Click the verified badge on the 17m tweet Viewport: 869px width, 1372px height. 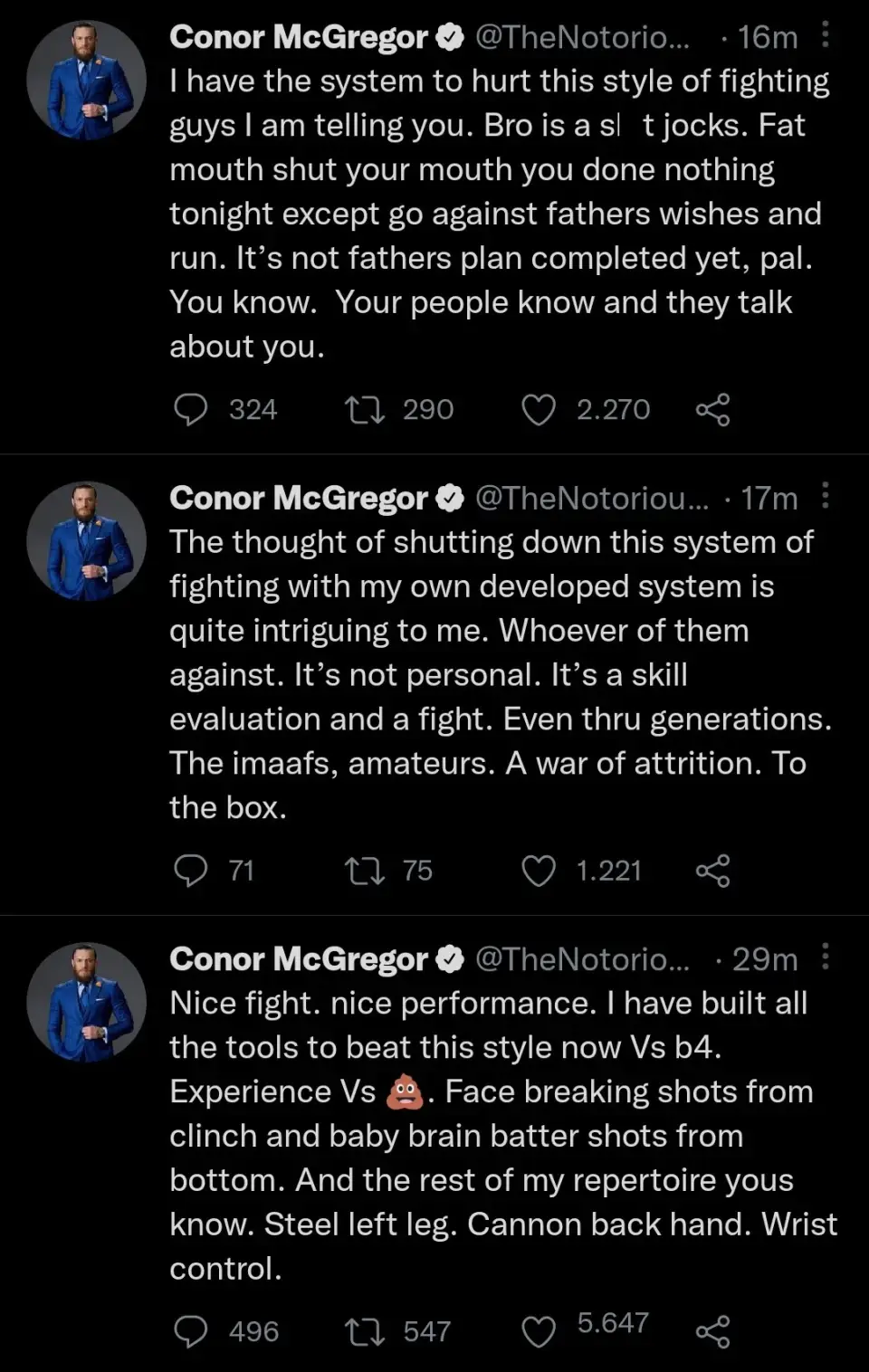pos(450,498)
